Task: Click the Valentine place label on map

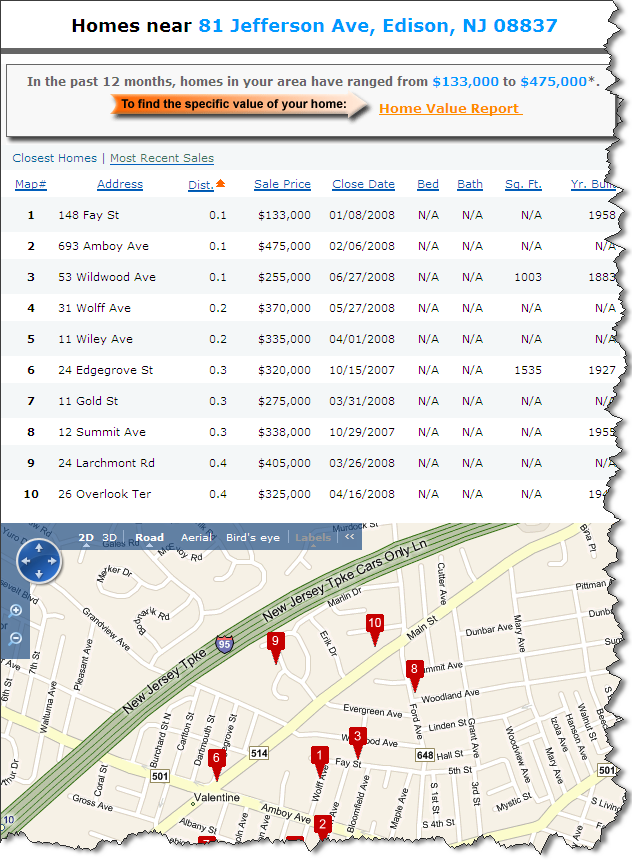Action: (x=216, y=797)
